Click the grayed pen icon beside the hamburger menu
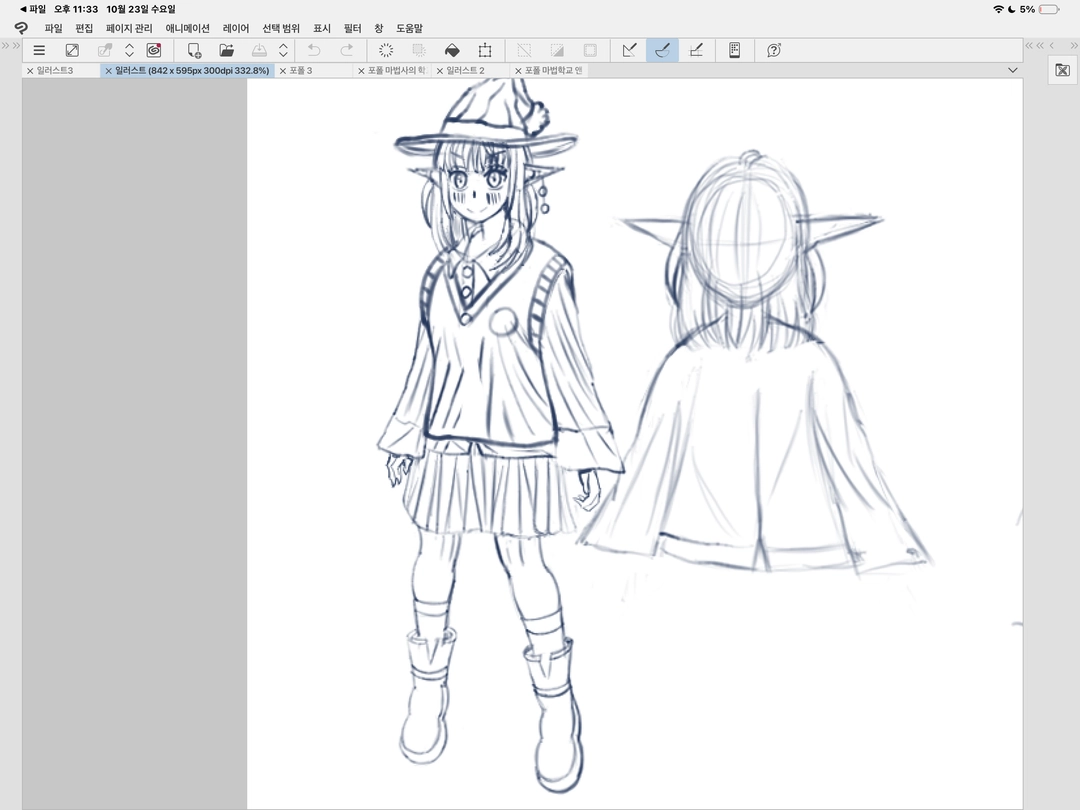Viewport: 1080px width, 810px height. click(105, 50)
